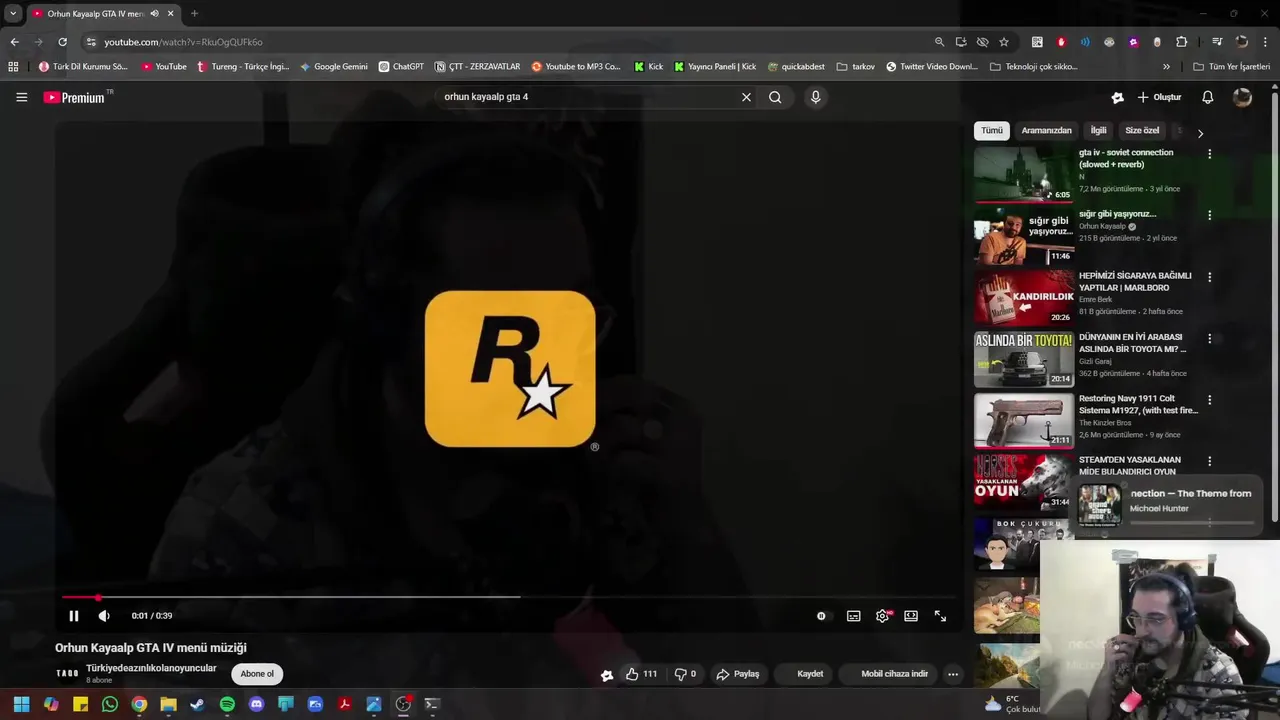Select the Aramanızdan filter chip
Image resolution: width=1280 pixels, height=720 pixels.
(1046, 130)
